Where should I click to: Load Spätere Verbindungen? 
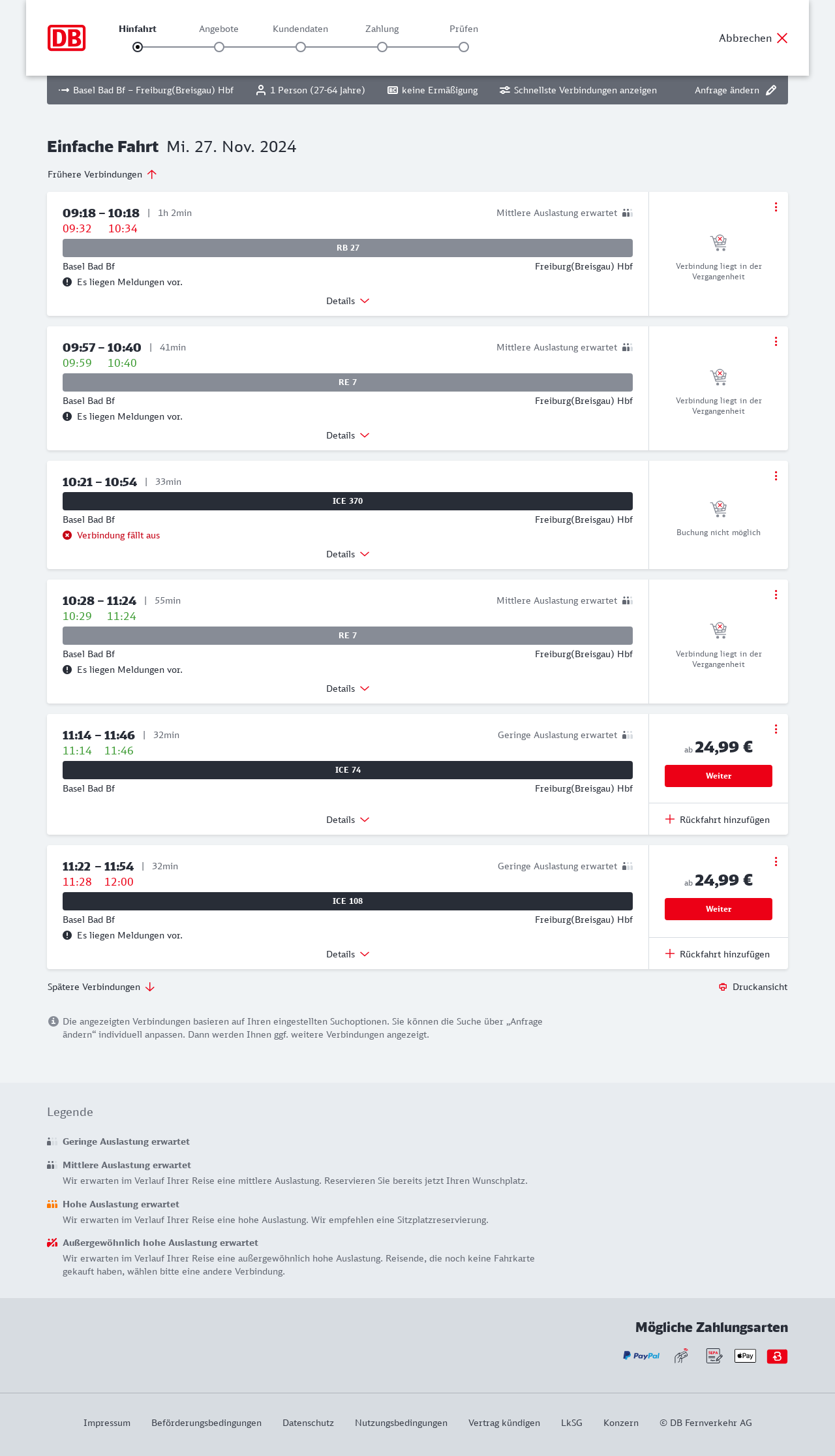point(101,987)
